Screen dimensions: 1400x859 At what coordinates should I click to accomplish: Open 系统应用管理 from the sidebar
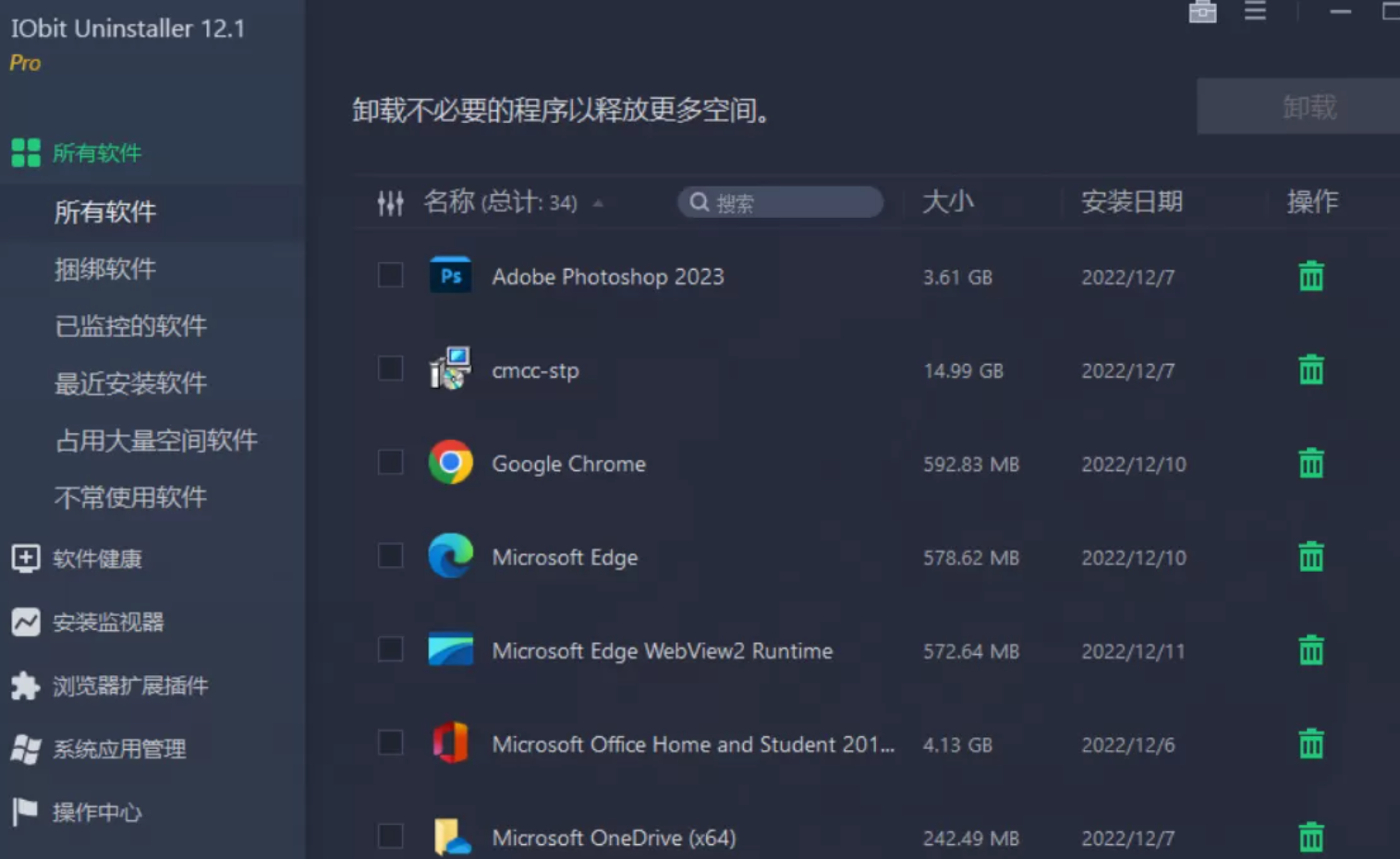coord(25,749)
